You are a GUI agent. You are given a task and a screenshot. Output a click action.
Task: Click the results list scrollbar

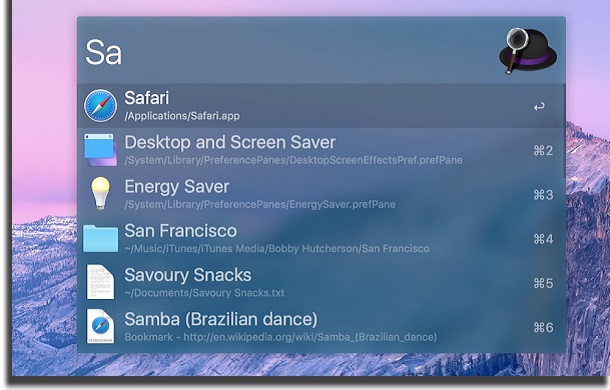[564, 132]
